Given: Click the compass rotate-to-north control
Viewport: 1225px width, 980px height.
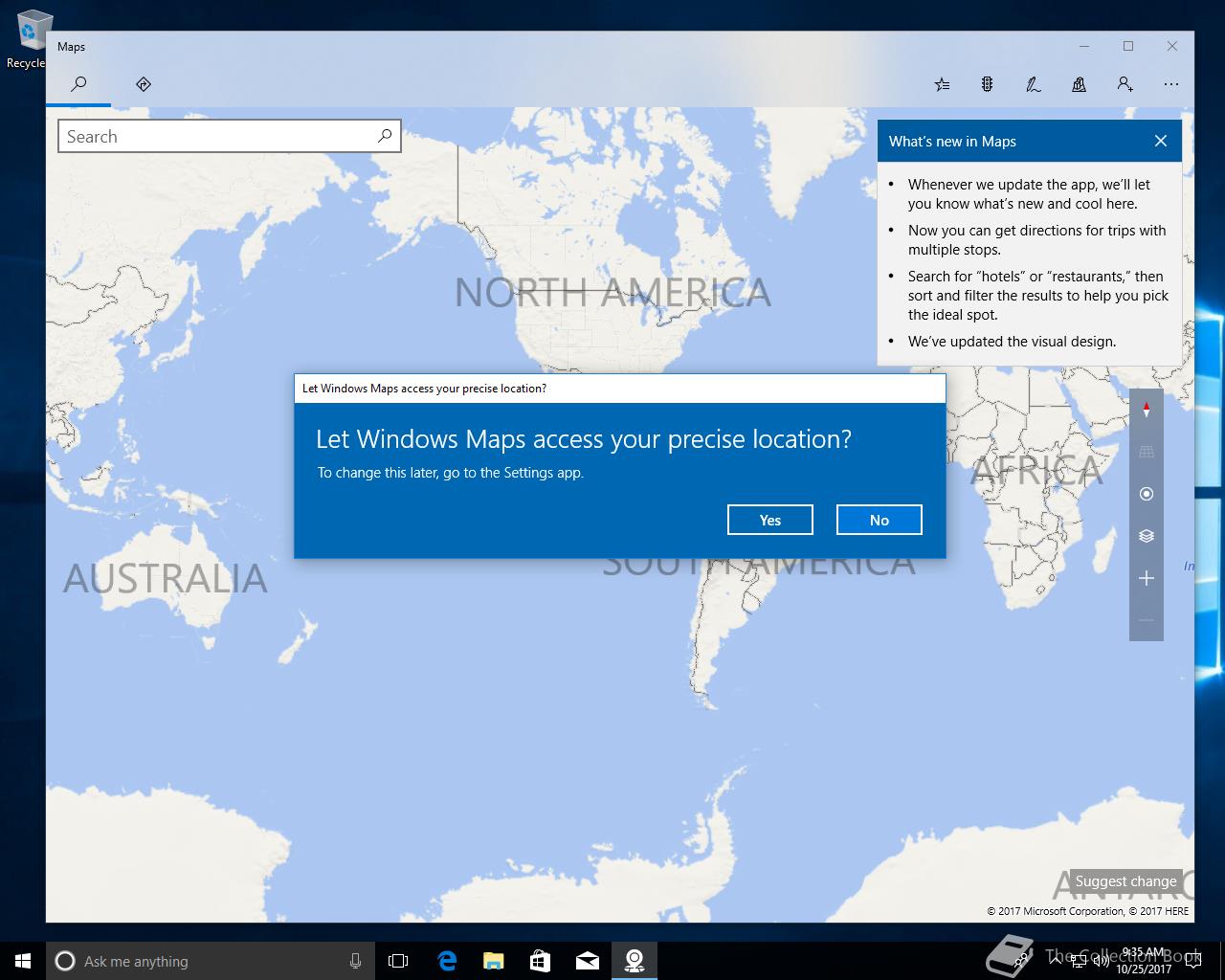Looking at the screenshot, I should (1147, 410).
